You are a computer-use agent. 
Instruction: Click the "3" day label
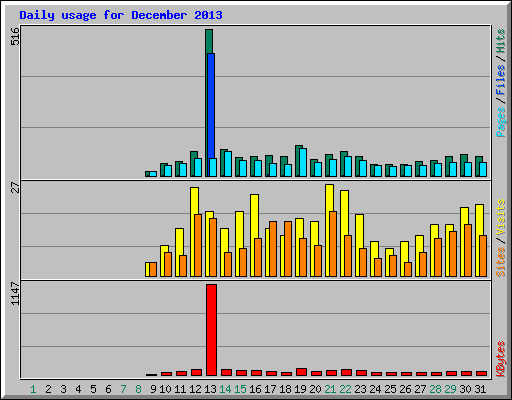point(63,389)
